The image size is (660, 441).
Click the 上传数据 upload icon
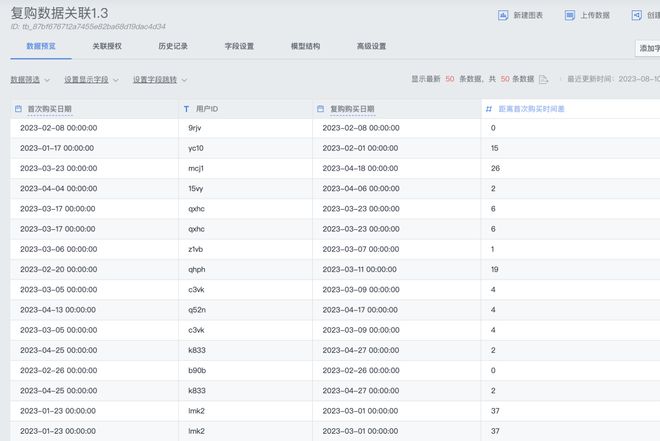[x=570, y=16]
